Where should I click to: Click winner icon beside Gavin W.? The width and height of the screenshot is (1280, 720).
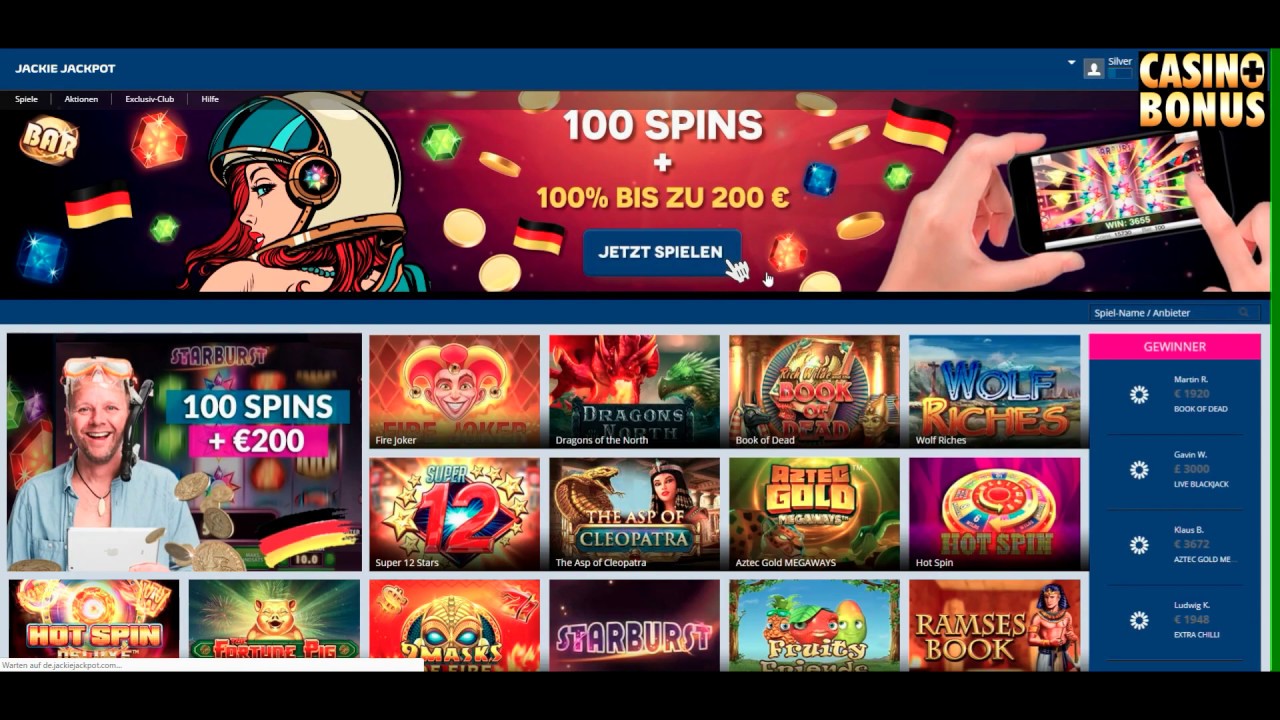(x=1139, y=470)
